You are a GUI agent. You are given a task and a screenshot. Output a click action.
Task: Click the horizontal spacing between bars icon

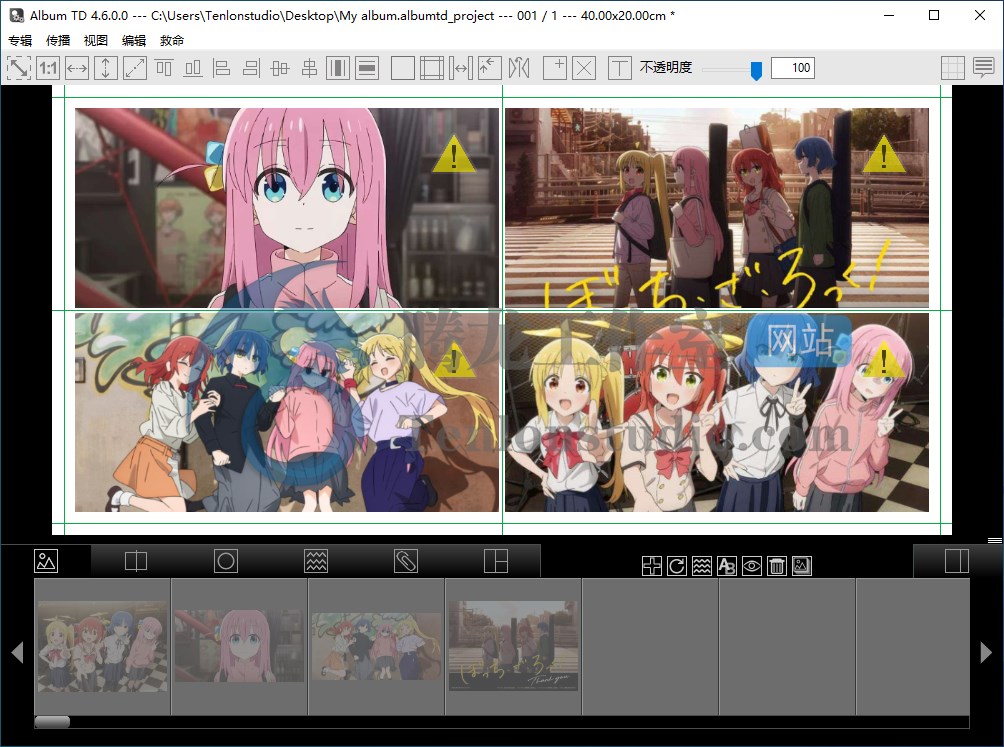(x=461, y=68)
